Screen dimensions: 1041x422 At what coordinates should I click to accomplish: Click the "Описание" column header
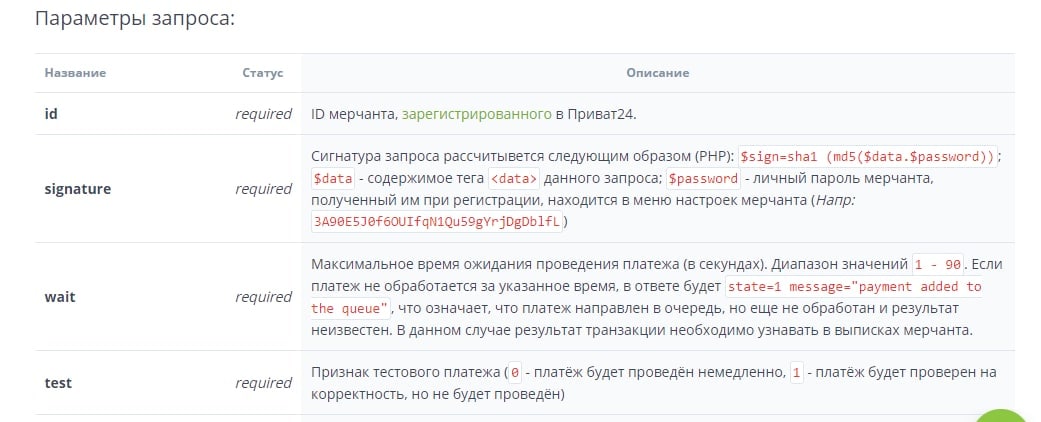pyautogui.click(x=657, y=73)
